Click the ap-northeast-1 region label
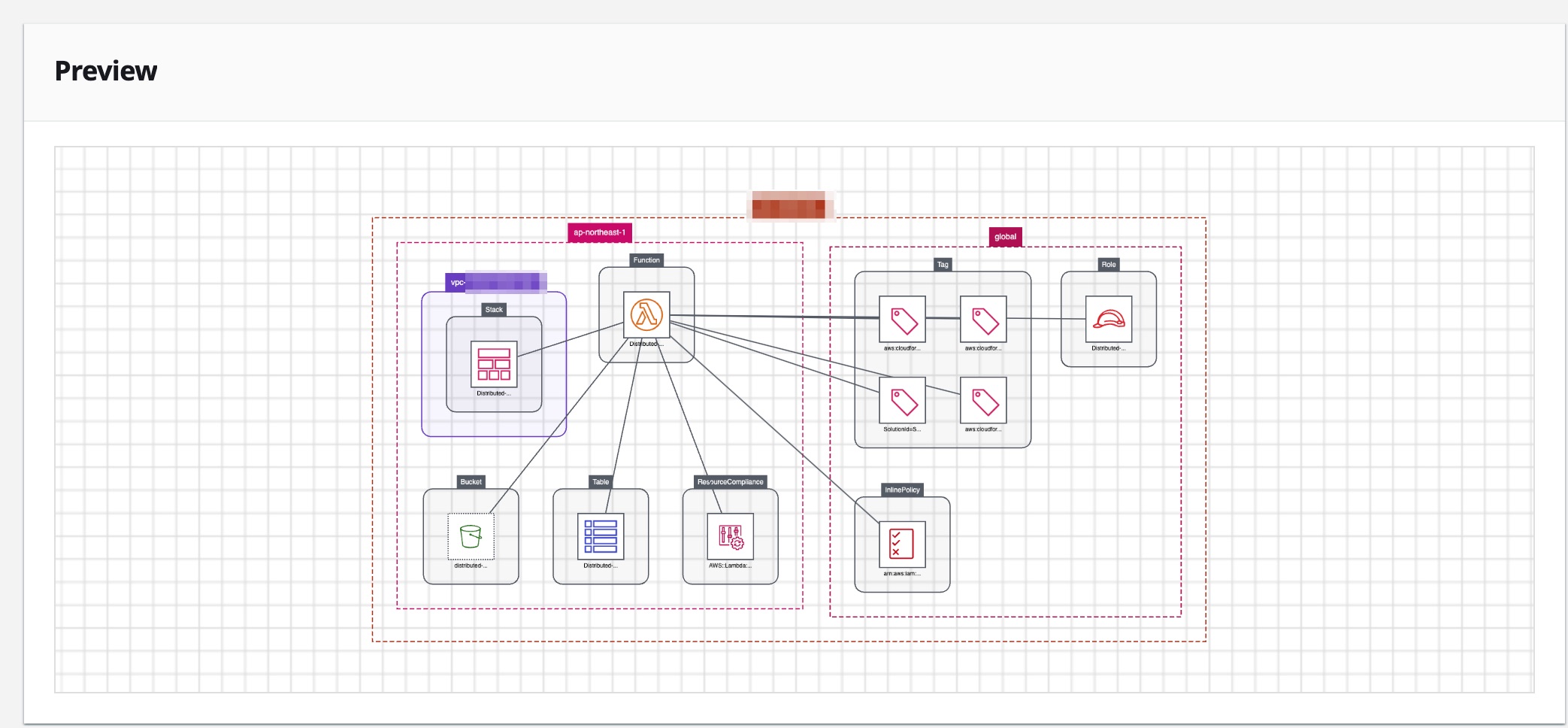This screenshot has height=728, width=1568. [600, 233]
